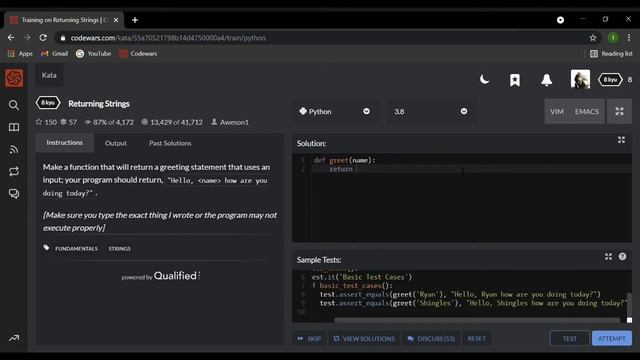This screenshot has width=640, height=360.
Task: Click the STRINGS tag
Action: tap(120, 249)
